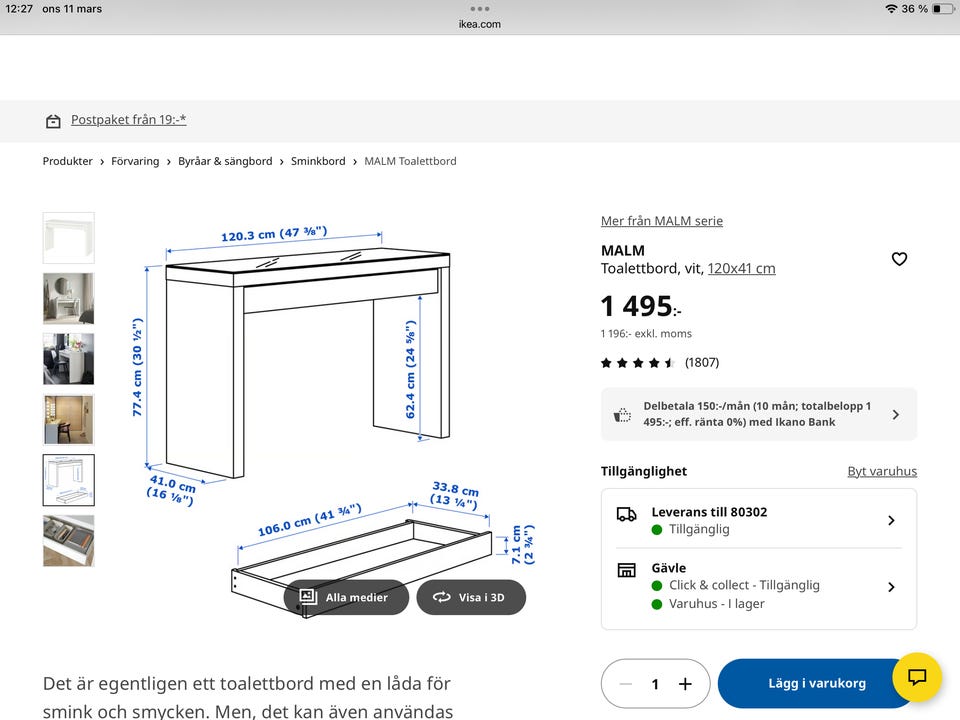This screenshot has height=720, width=960.
Task: Expand the Delbetala Ikano Bank offer
Action: pos(759,414)
